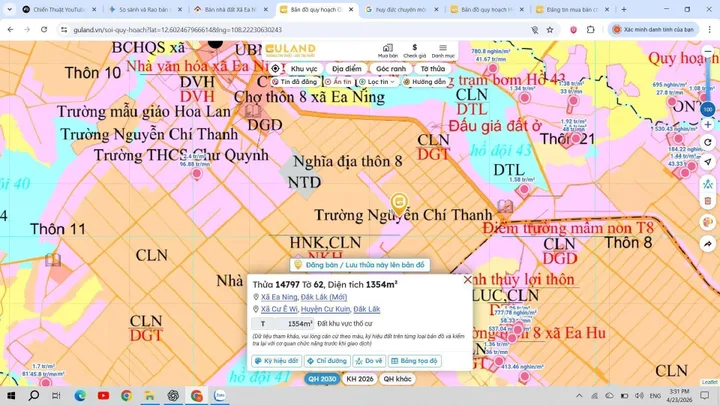
Task: Open the Tờ thửa search tab
Action: coord(433,68)
